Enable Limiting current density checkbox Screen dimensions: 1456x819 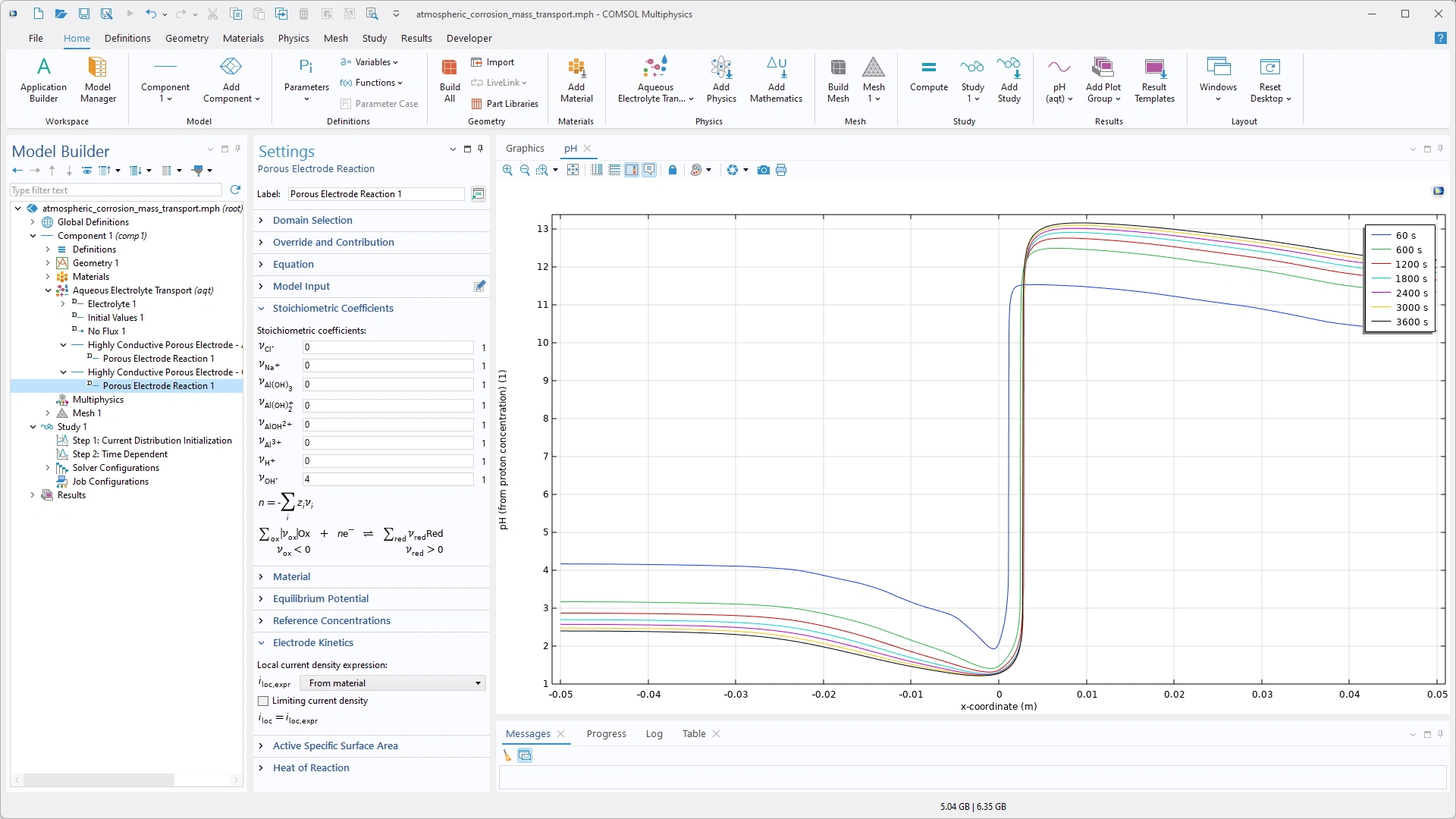(x=263, y=701)
